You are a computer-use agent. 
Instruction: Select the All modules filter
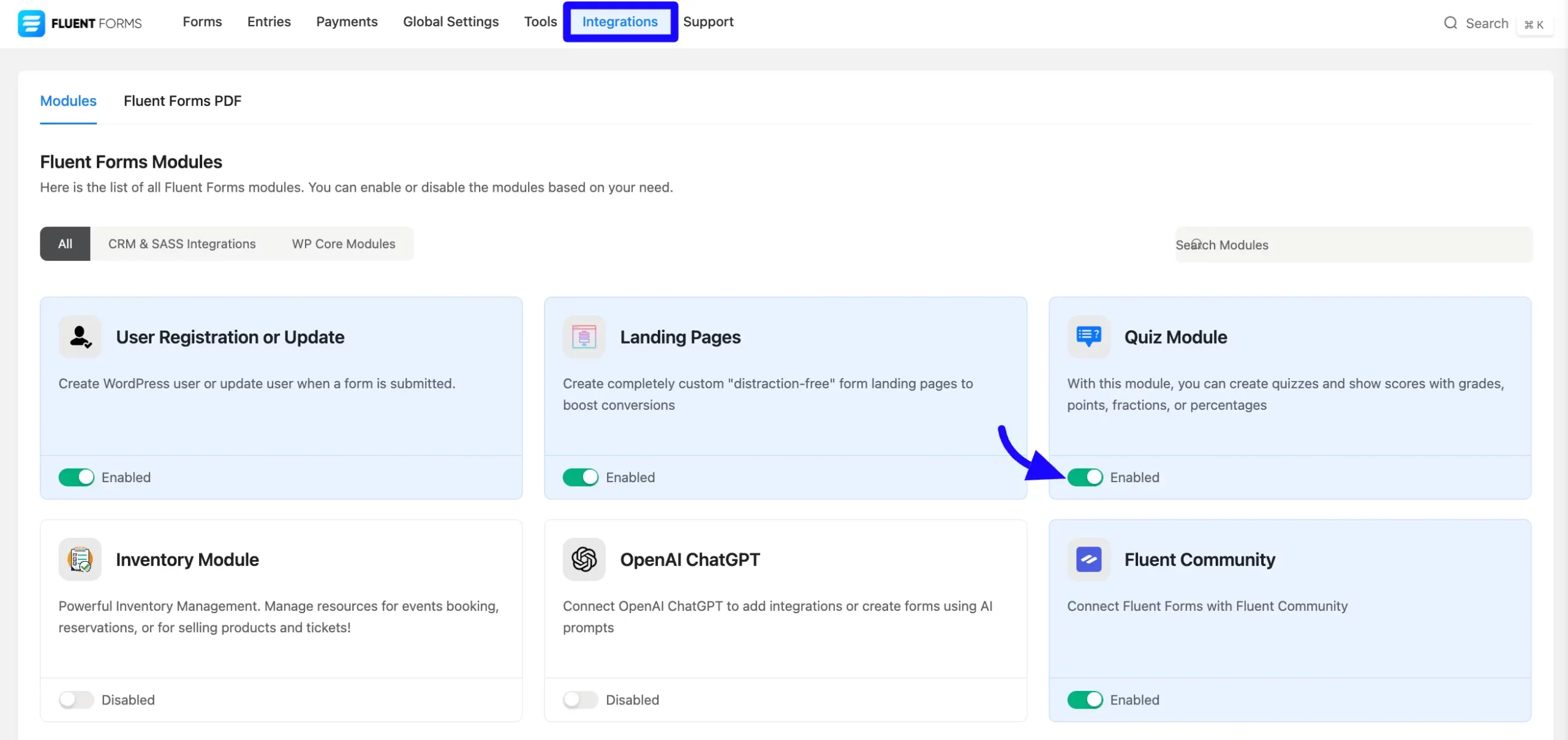[x=65, y=243]
